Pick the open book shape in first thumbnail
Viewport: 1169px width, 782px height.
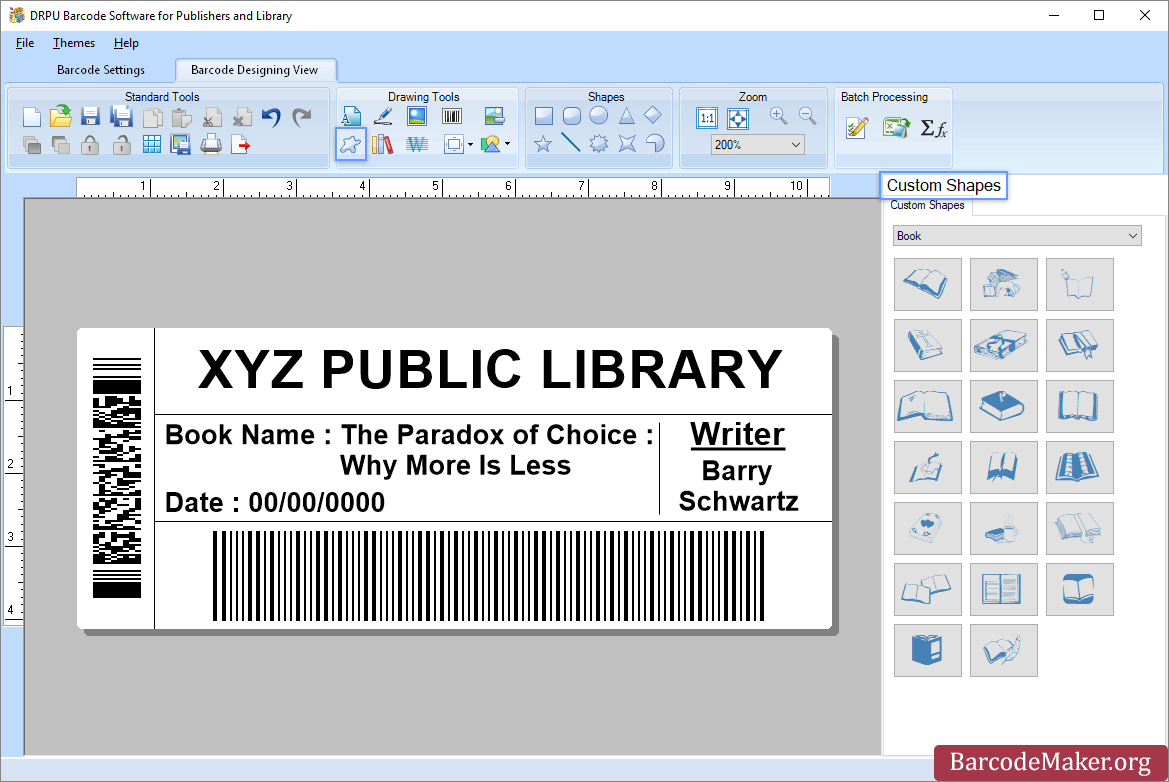click(x=927, y=284)
